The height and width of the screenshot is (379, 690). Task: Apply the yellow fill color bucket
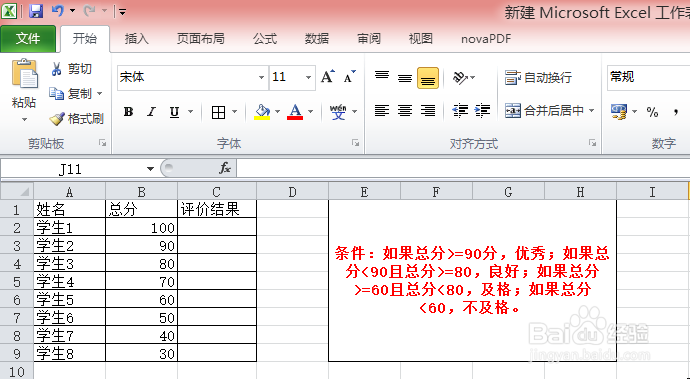click(262, 112)
